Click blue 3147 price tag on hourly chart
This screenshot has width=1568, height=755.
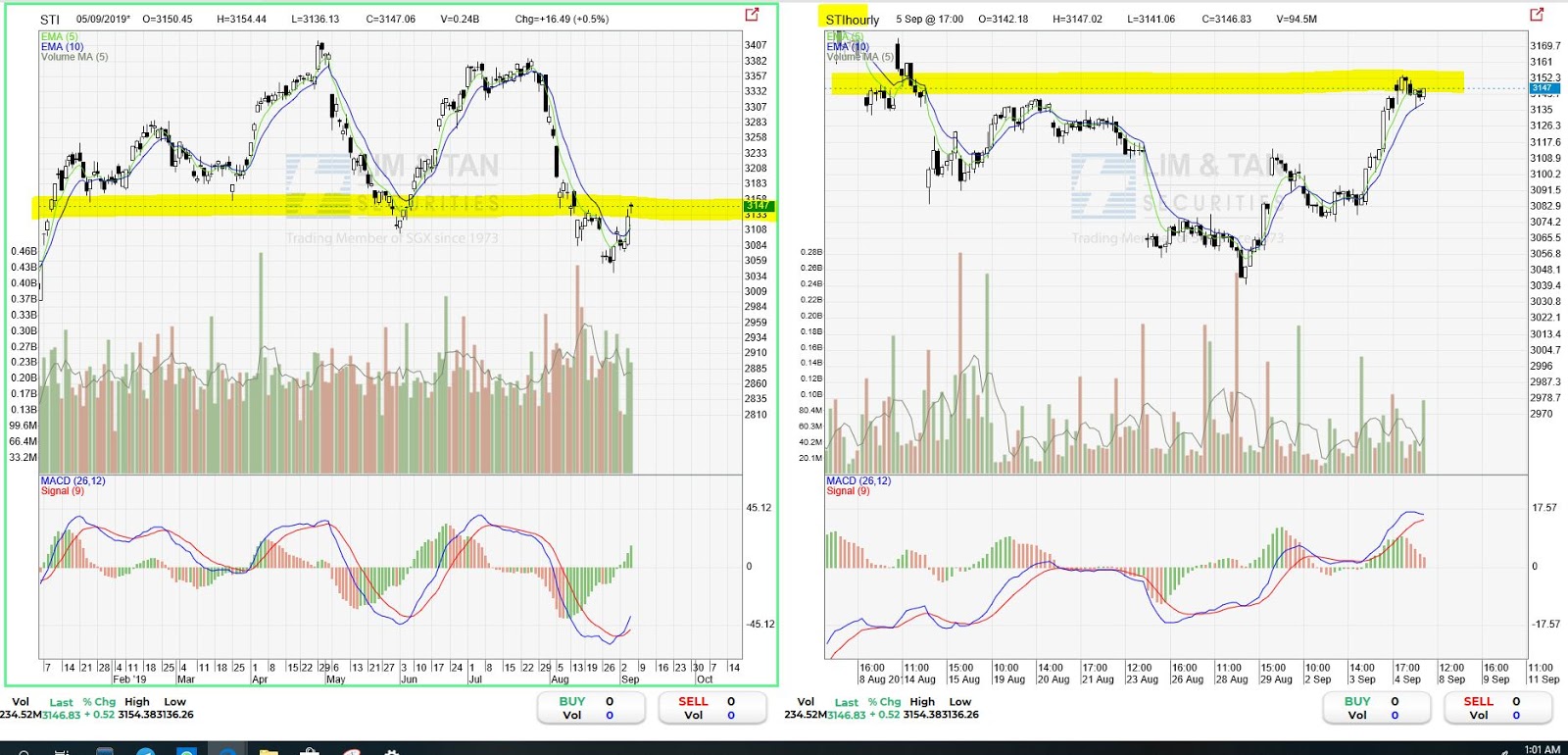[x=1543, y=88]
